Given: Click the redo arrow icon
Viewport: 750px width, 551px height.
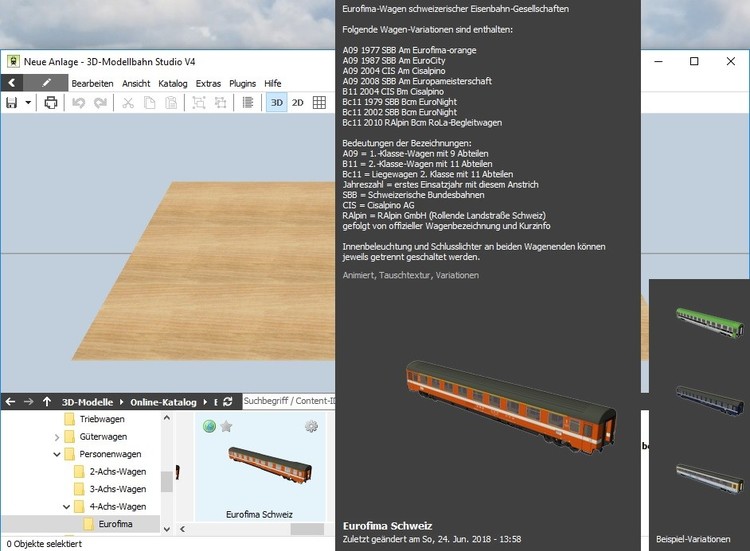Looking at the screenshot, I should tap(100, 102).
